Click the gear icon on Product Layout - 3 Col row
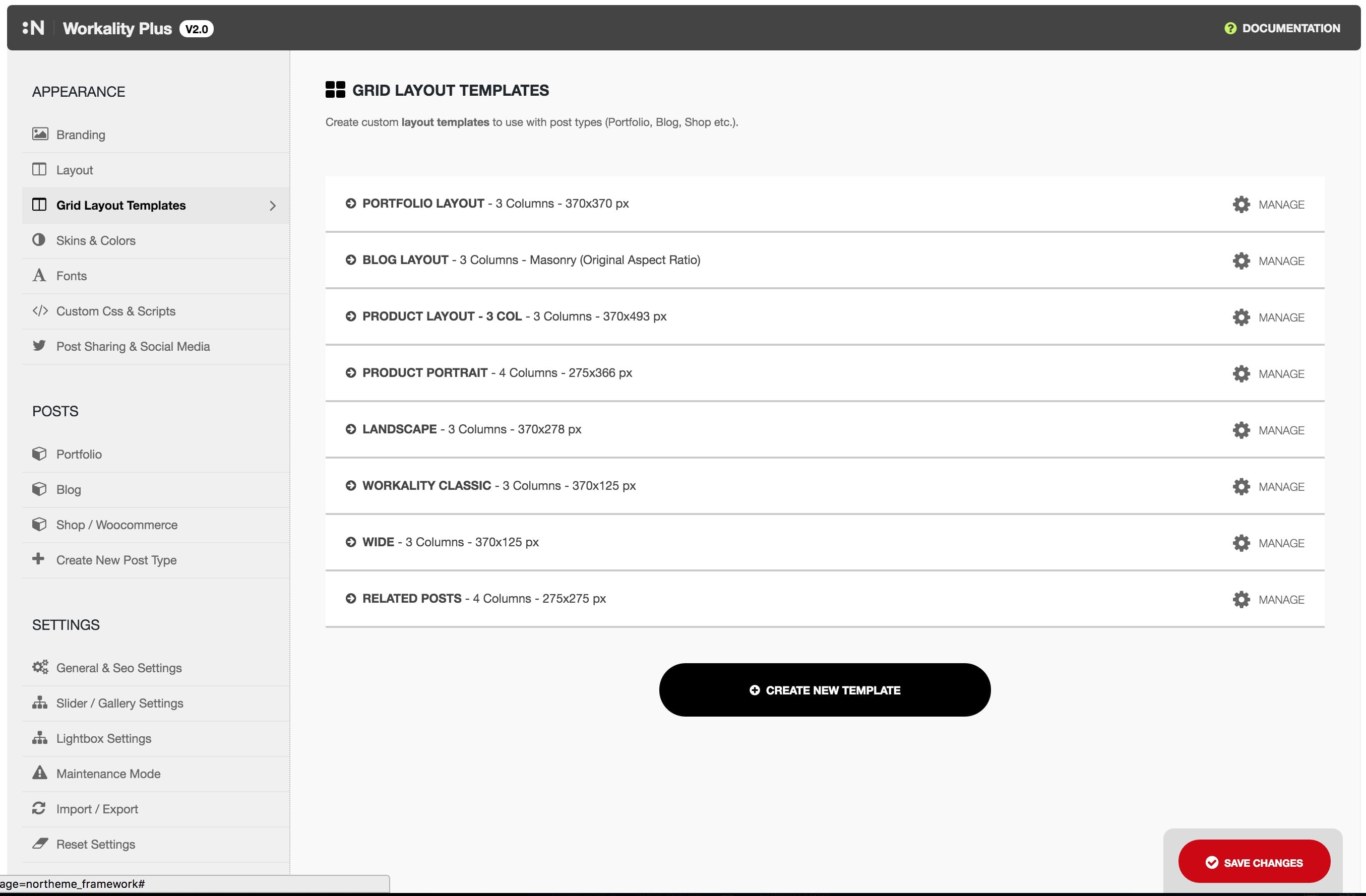 point(1241,317)
